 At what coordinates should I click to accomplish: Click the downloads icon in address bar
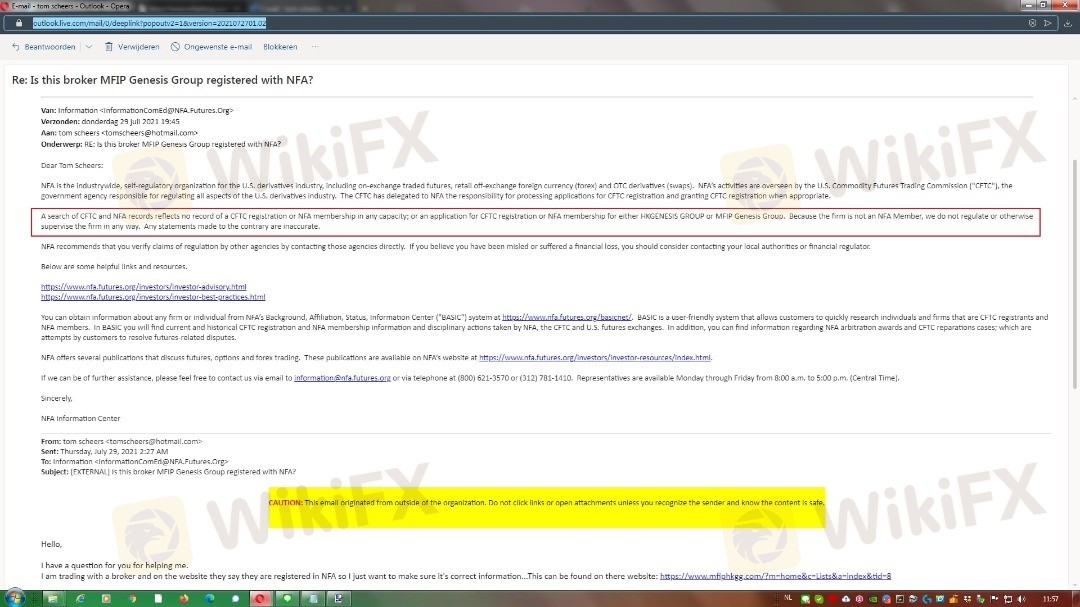1067,23
